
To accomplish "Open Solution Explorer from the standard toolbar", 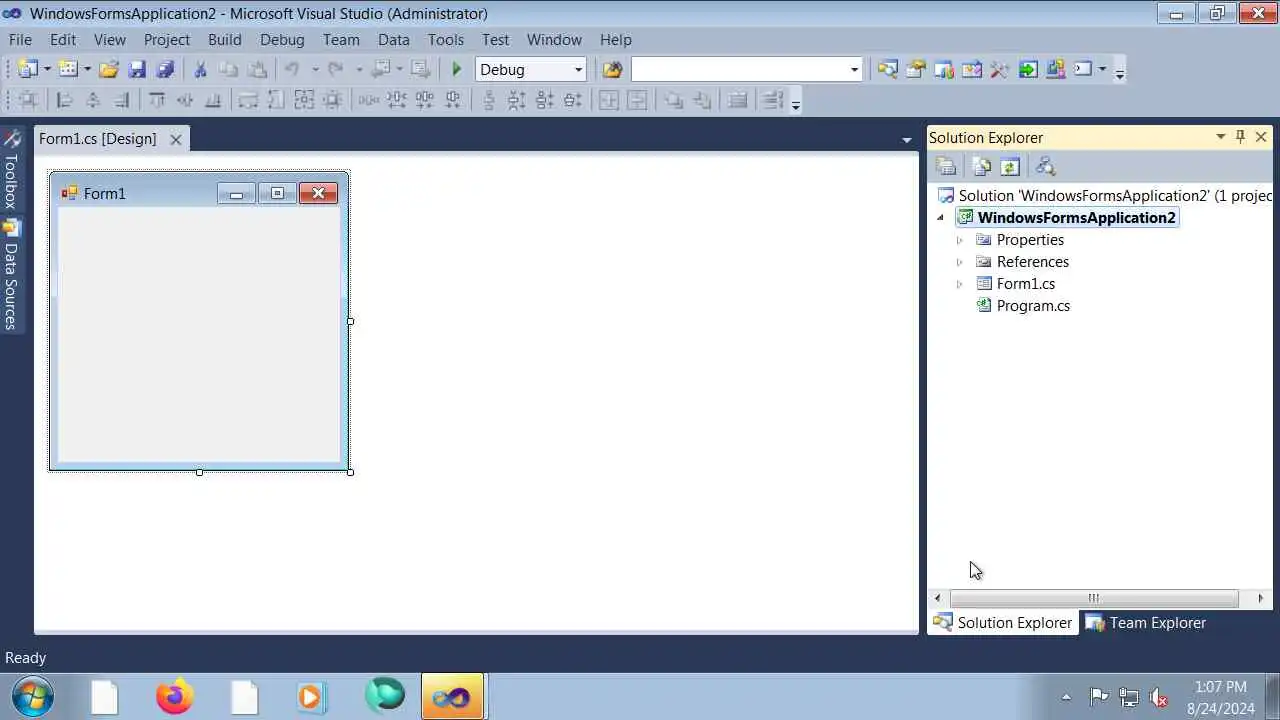I will click(x=888, y=69).
